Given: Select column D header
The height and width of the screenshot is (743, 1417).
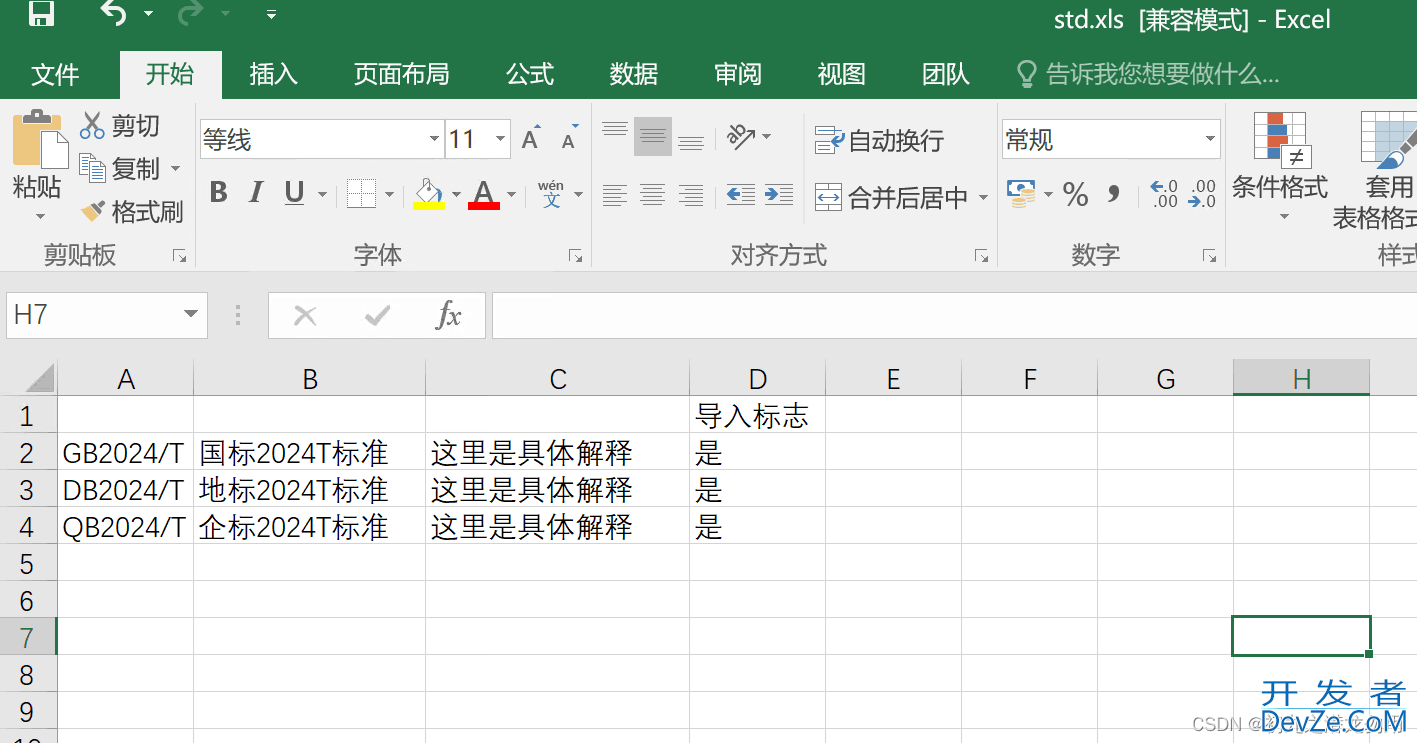Looking at the screenshot, I should coord(757,378).
